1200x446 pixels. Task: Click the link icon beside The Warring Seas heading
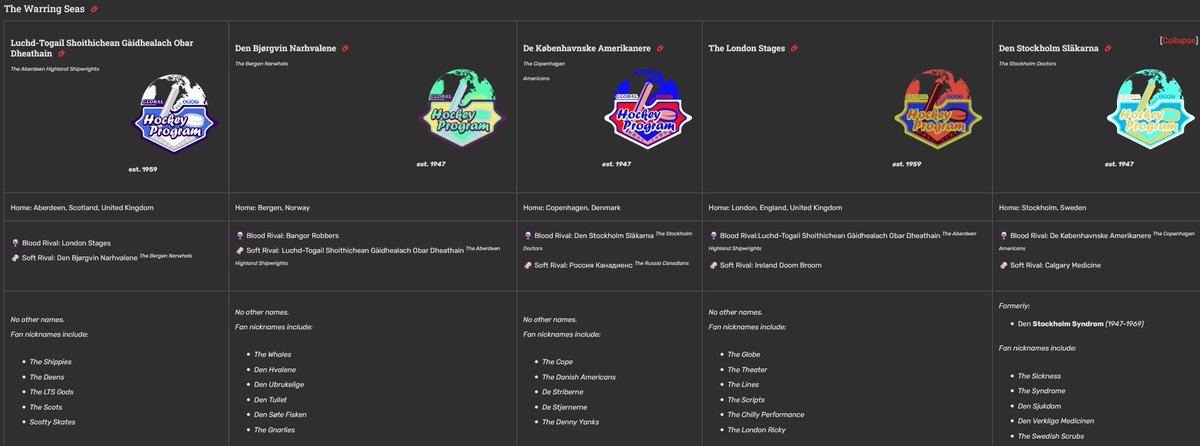94,9
